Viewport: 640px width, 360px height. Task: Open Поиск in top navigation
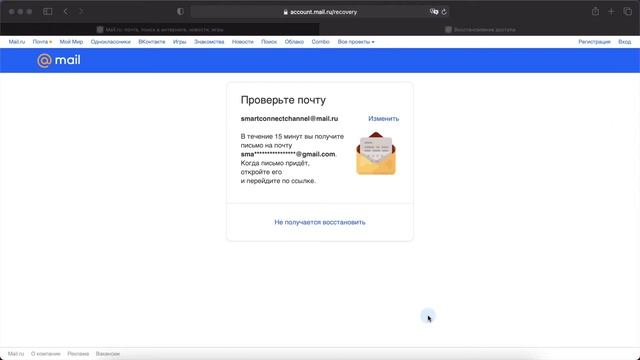[269, 42]
